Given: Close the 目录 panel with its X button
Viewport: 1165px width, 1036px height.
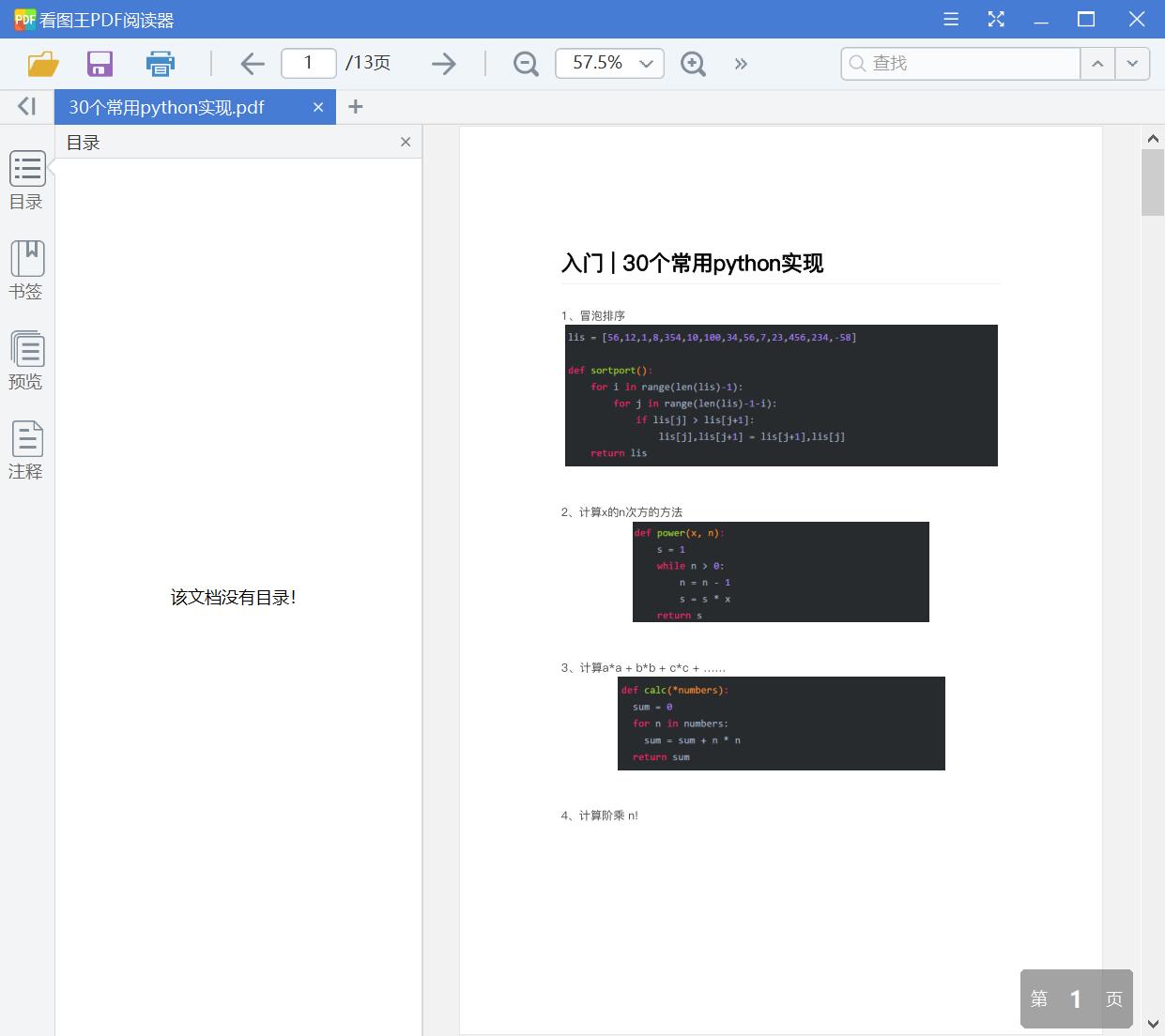Looking at the screenshot, I should [405, 142].
